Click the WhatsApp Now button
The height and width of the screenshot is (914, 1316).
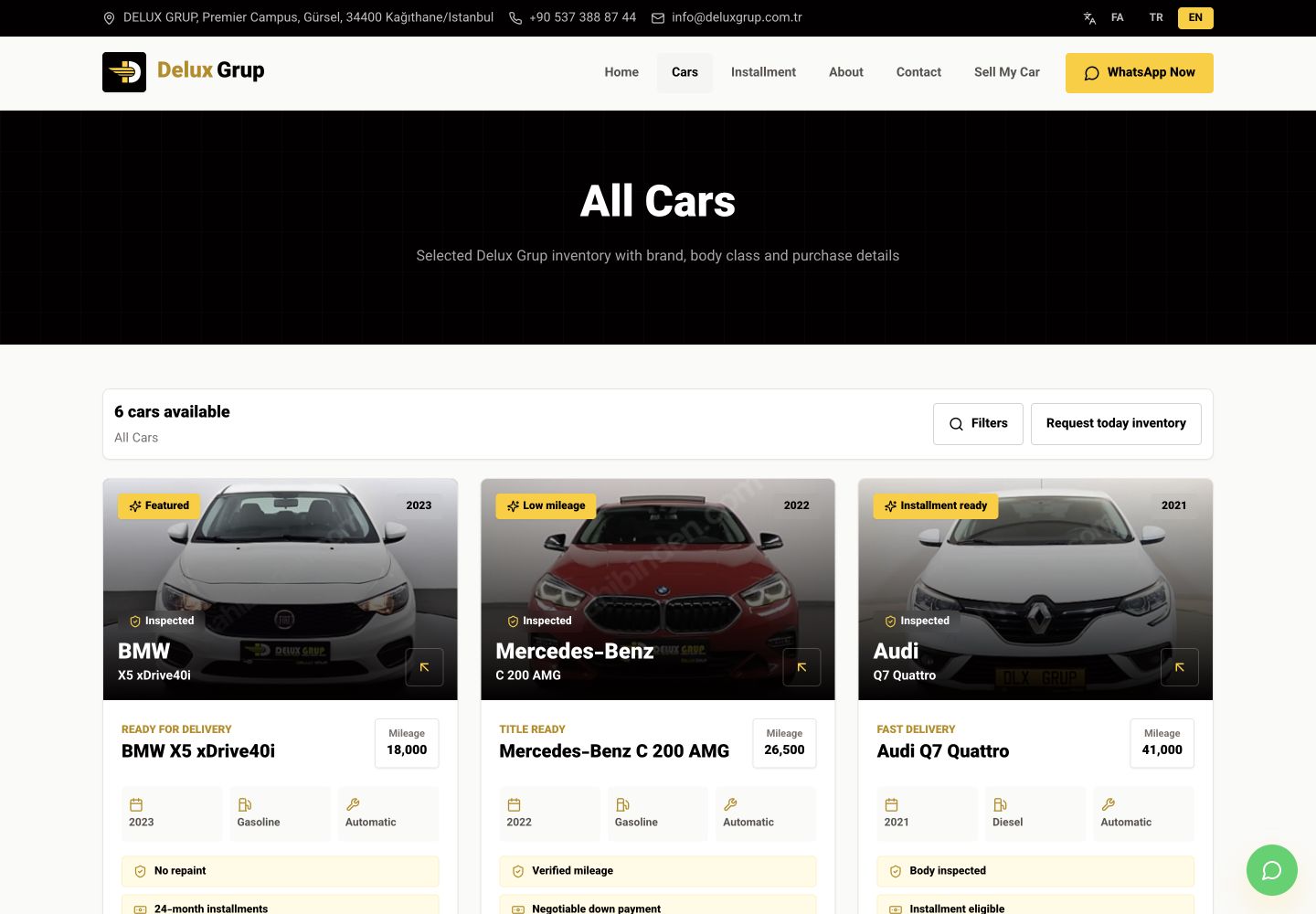1140,73
